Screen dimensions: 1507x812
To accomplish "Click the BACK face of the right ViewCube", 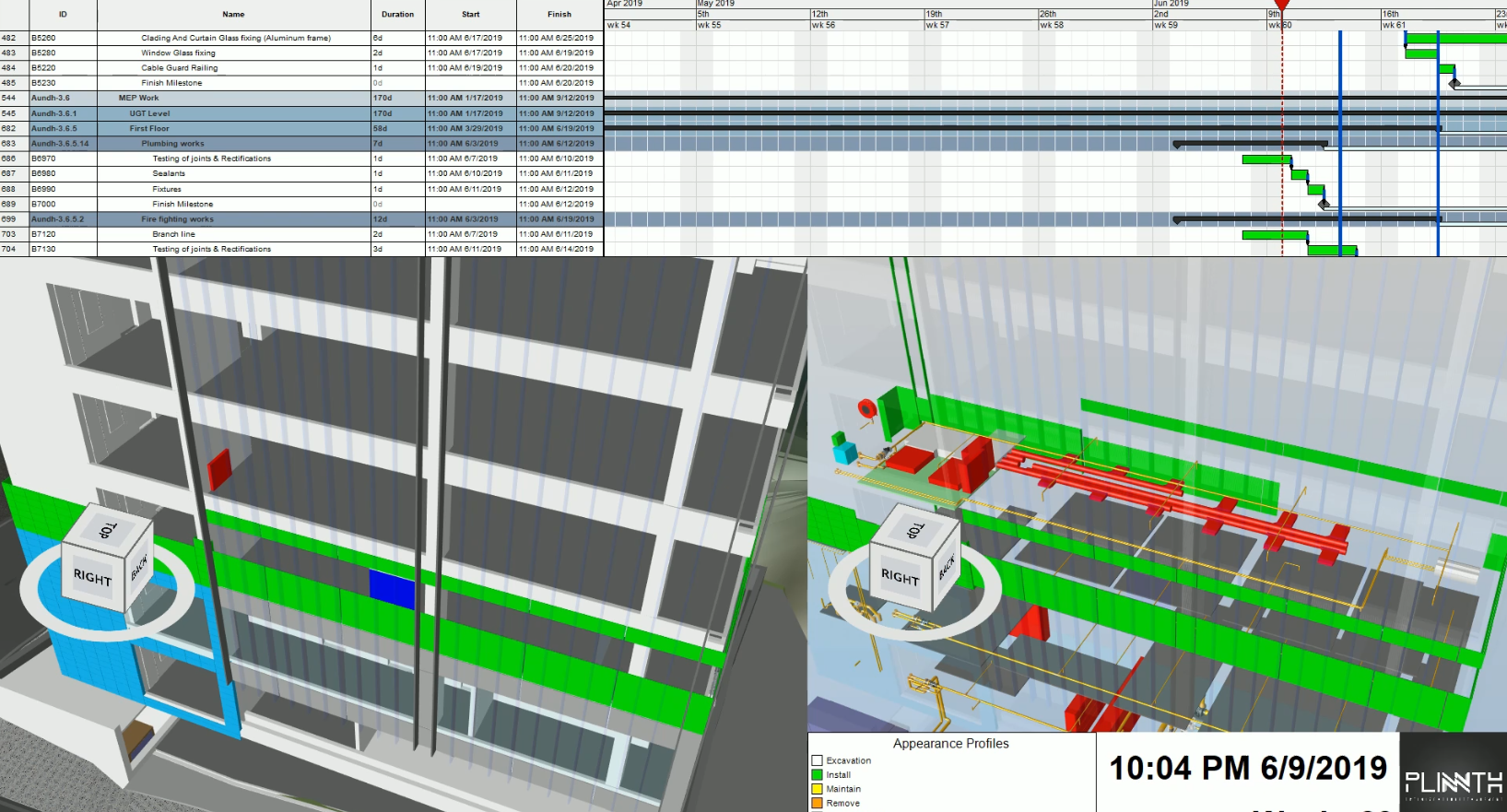I will (x=947, y=568).
